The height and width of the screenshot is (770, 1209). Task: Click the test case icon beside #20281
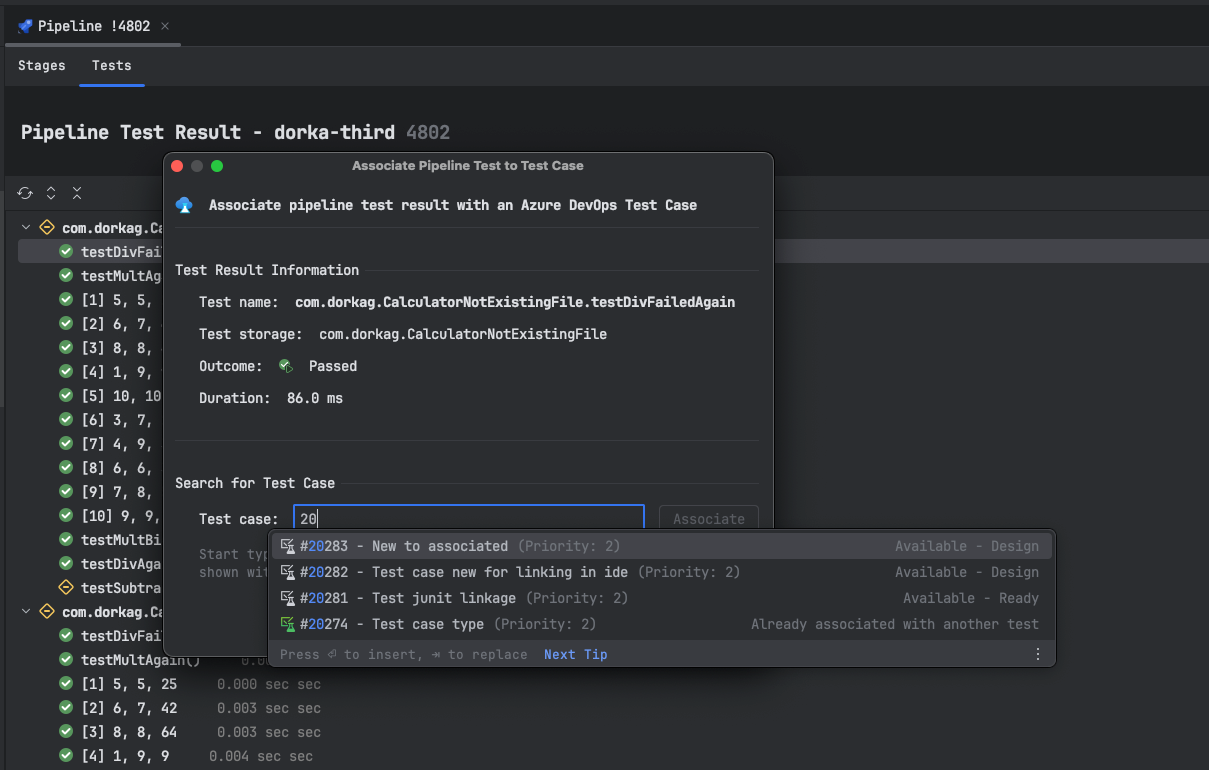288,598
